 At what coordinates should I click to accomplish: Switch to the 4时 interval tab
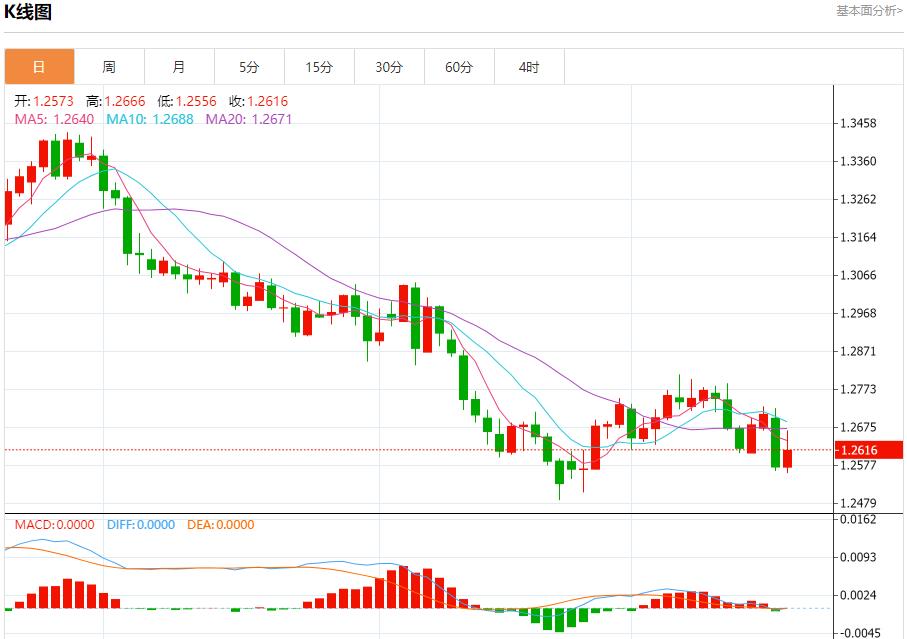[529, 67]
